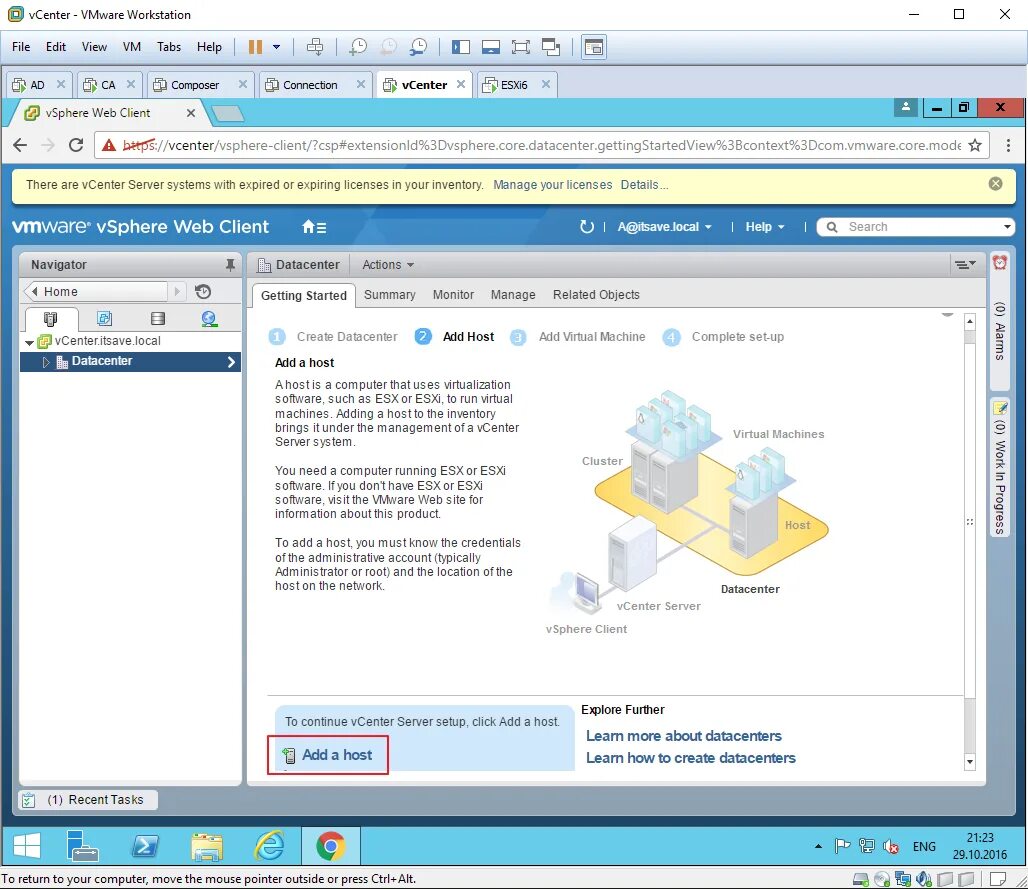The image size is (1028, 889).
Task: Click Learn how to create datacenters
Action: click(691, 758)
